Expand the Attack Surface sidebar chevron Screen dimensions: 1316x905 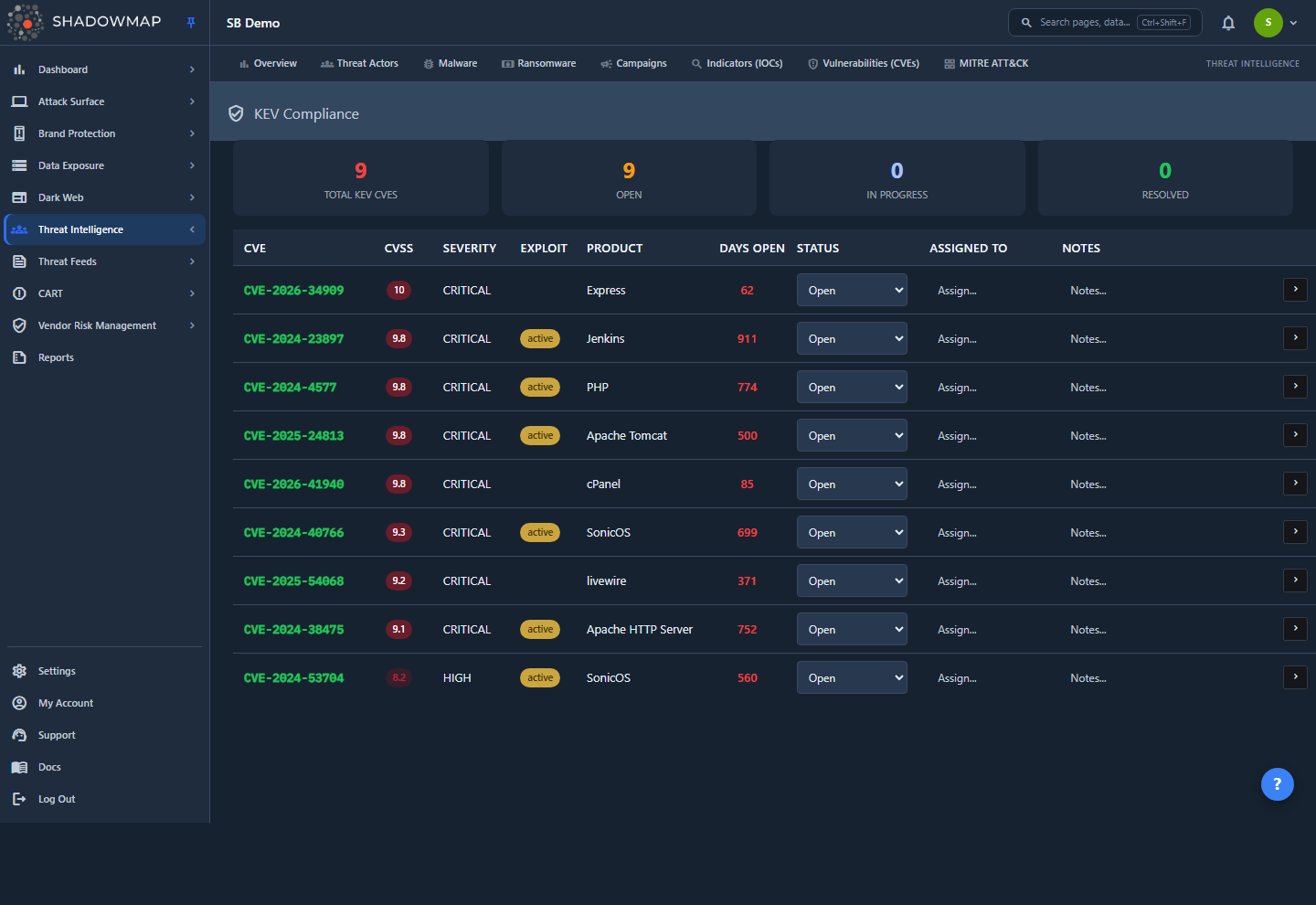[192, 101]
